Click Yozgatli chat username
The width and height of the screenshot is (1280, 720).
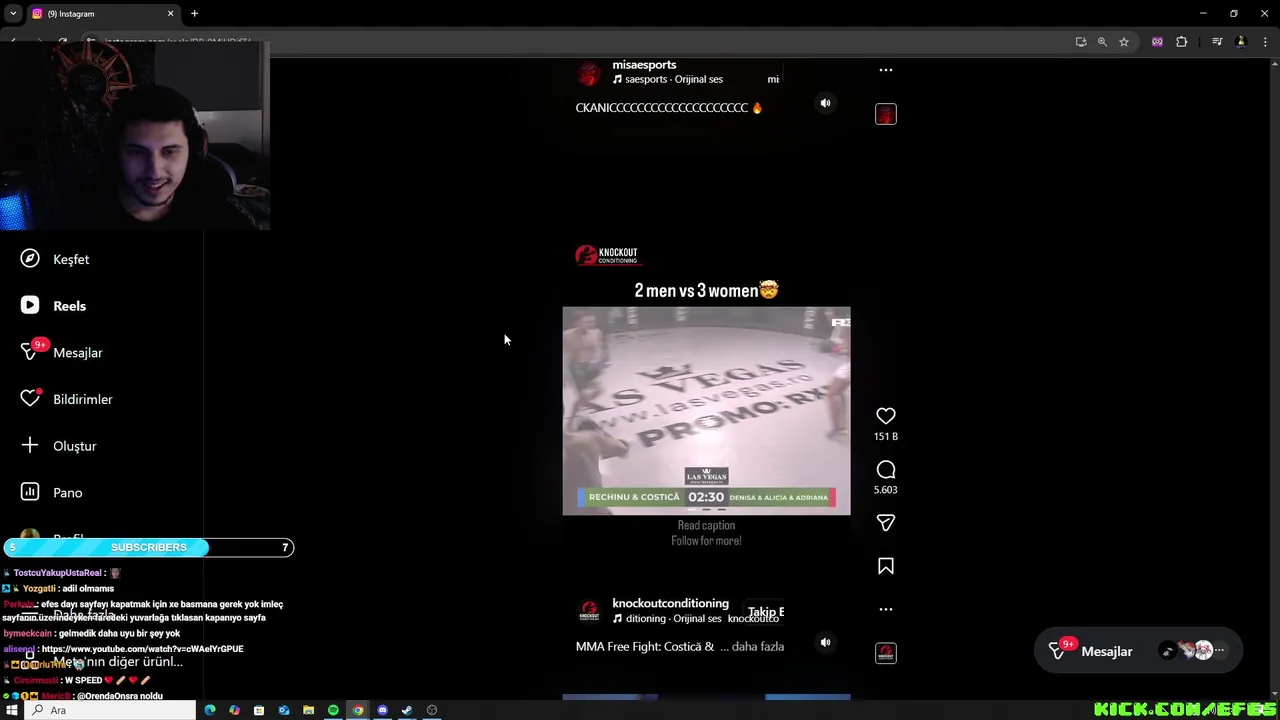tap(39, 589)
